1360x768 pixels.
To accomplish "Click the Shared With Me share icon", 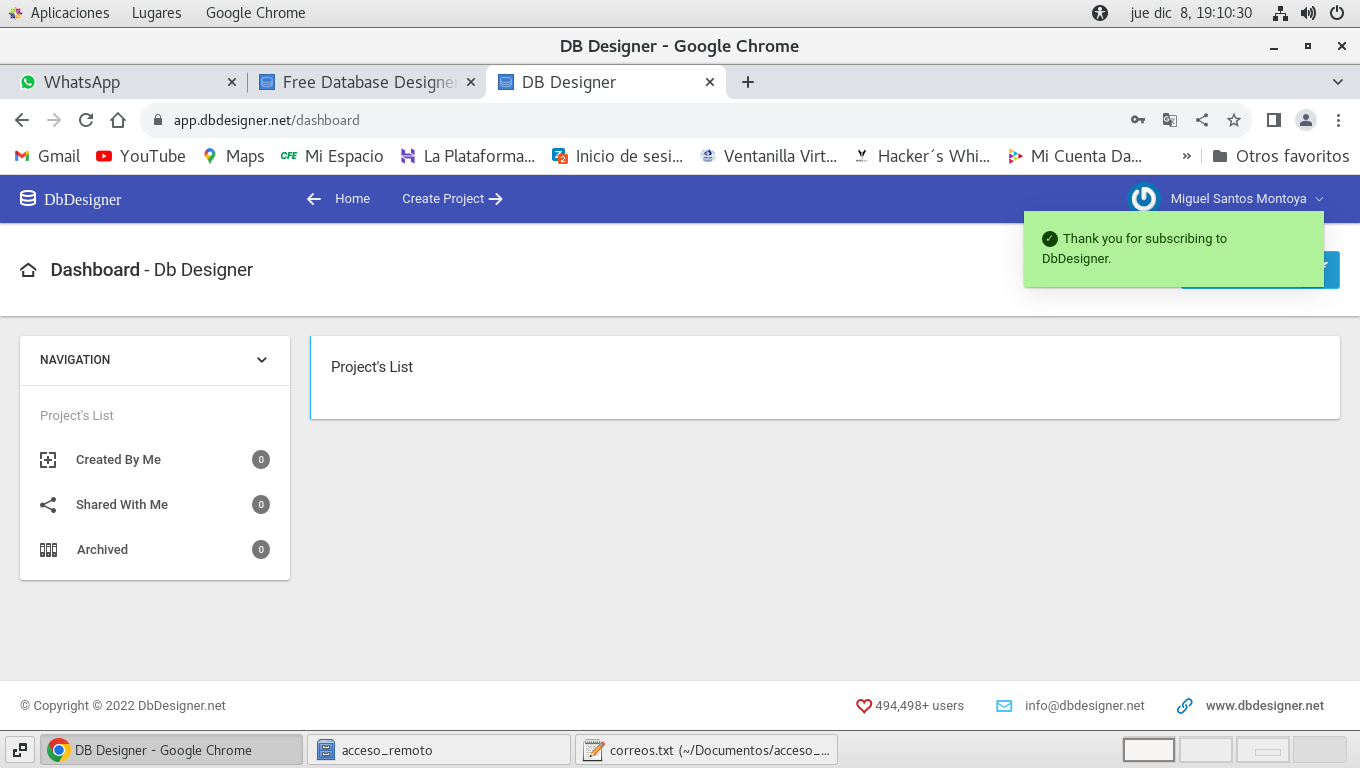I will click(x=48, y=505).
